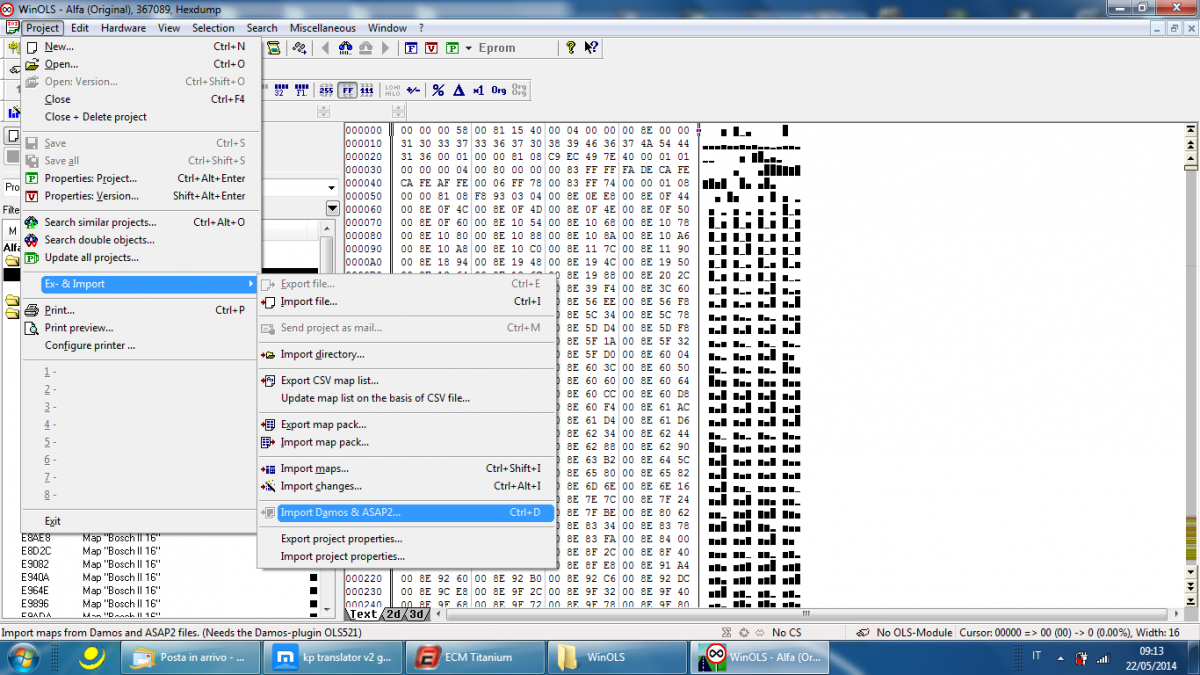This screenshot has width=1200, height=675.
Task: Click hexdump address 000010
Action: click(363, 144)
